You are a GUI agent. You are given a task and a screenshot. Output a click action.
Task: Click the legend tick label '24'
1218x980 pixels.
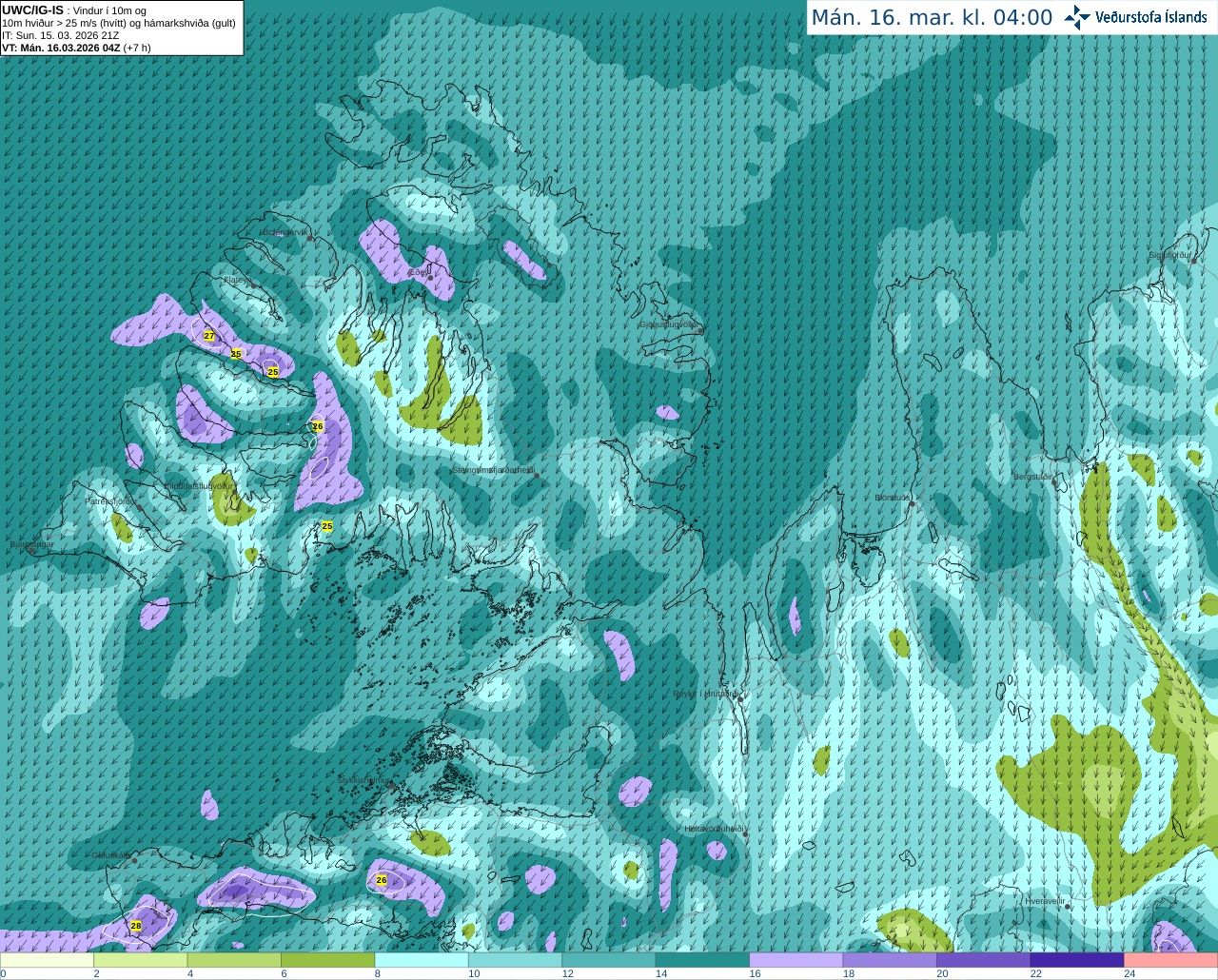pos(1130,973)
